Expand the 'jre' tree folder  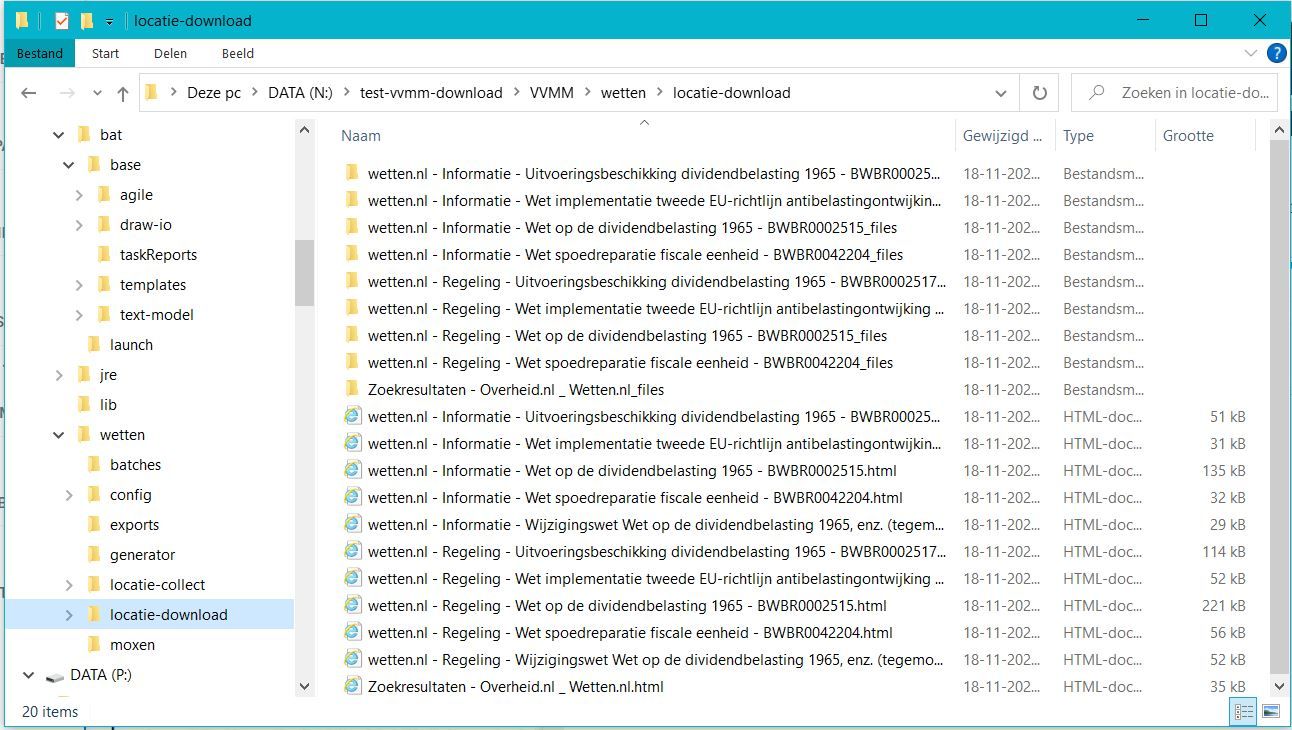point(59,375)
